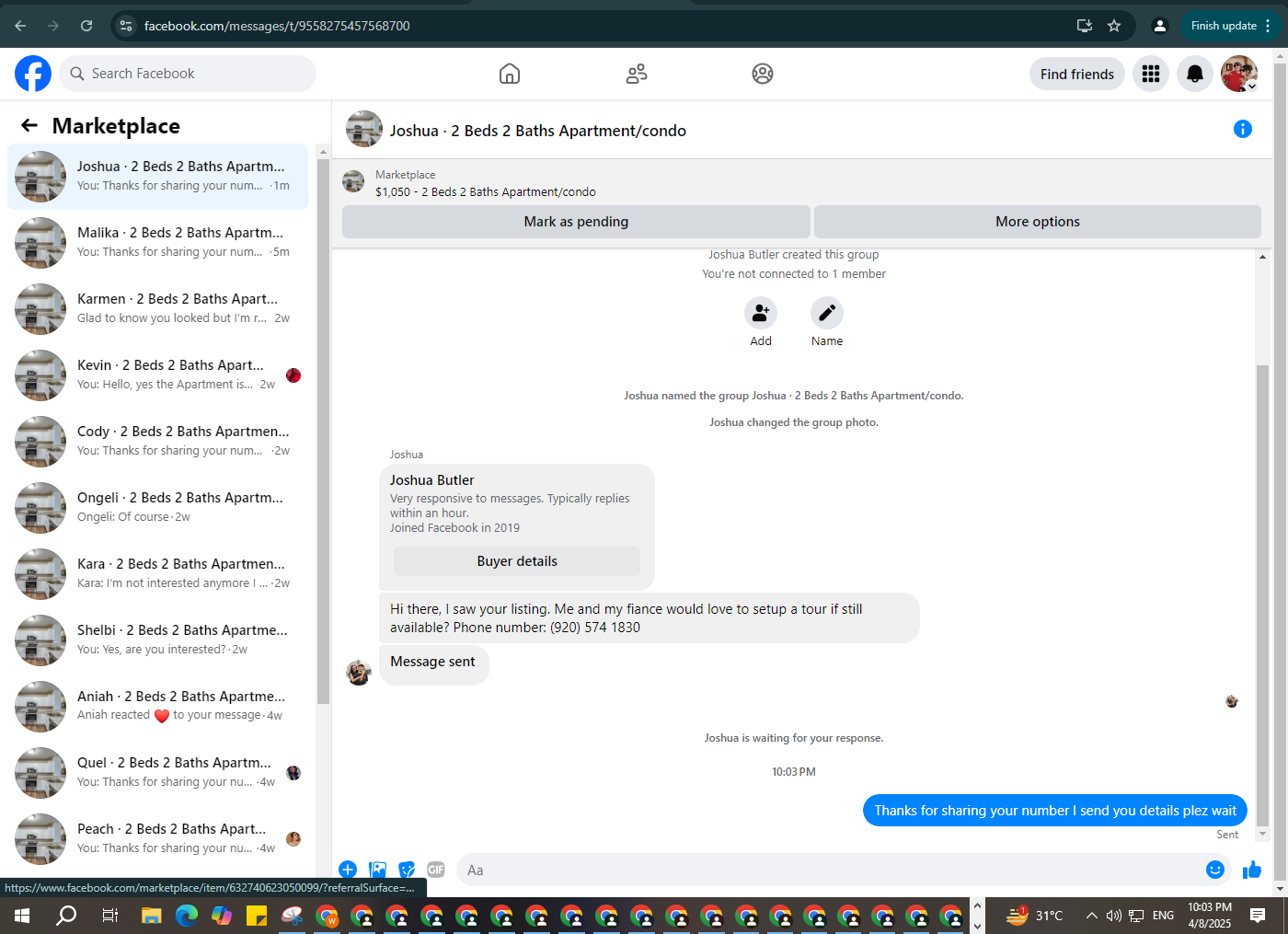The width and height of the screenshot is (1288, 934).
Task: Open Microsoft Edge from the taskbar
Action: tap(187, 916)
